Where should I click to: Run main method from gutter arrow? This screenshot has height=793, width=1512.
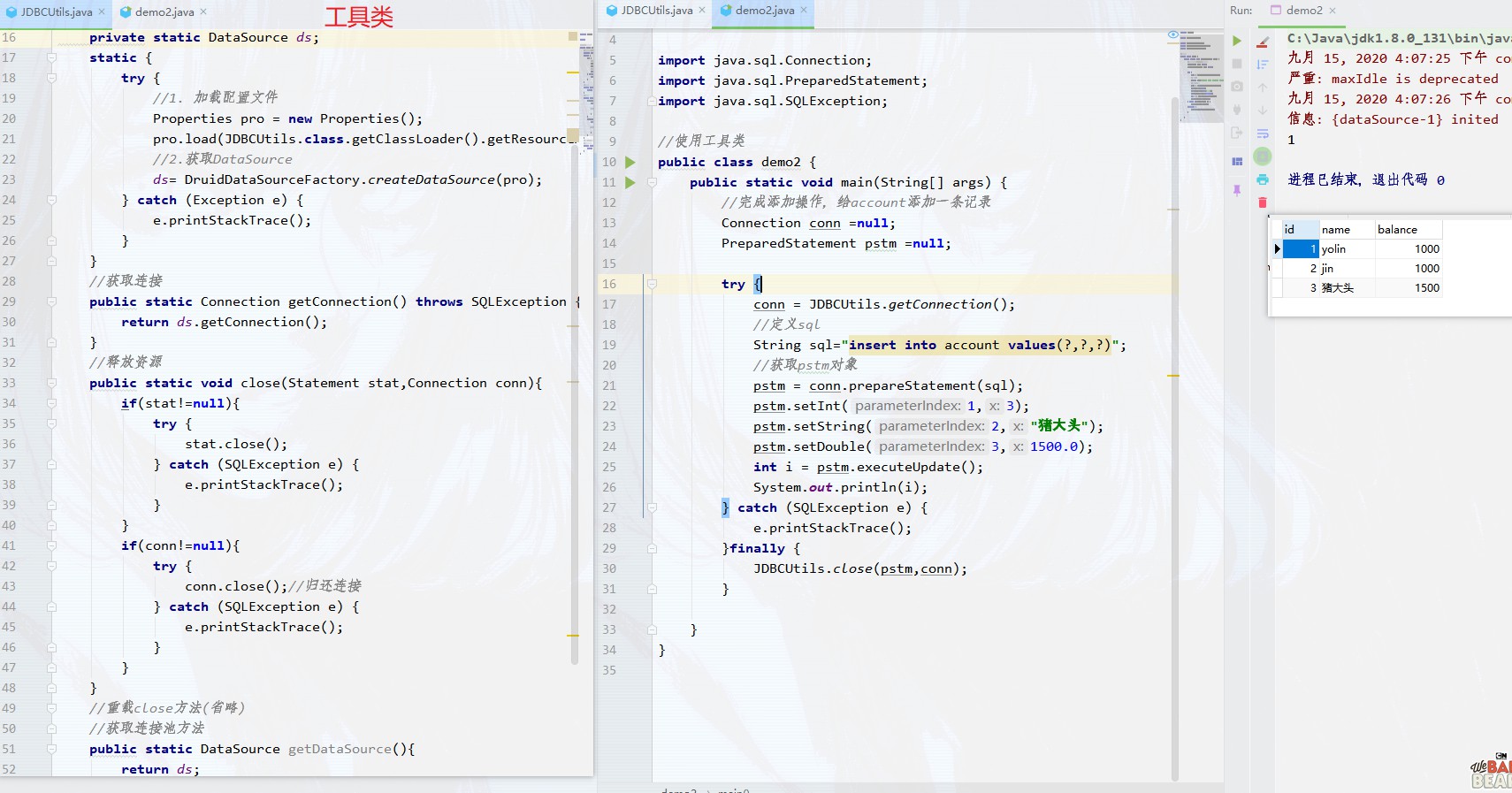coord(630,182)
